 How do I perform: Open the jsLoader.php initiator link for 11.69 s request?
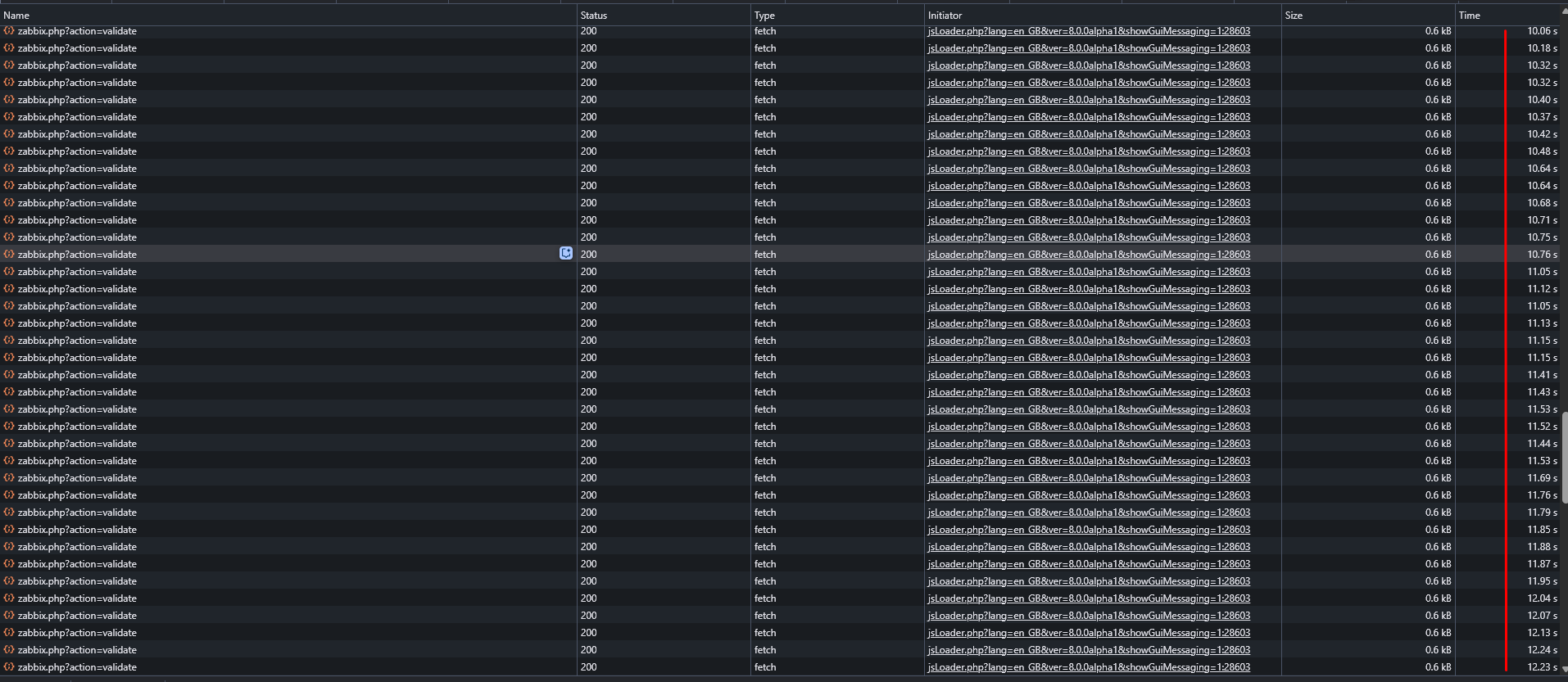point(1088,478)
